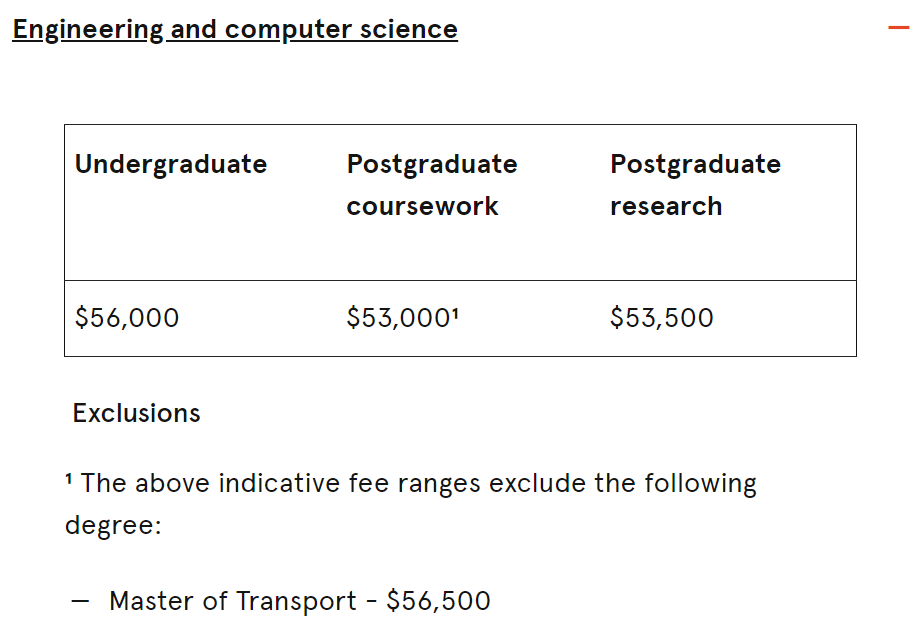Click the dash bullet before Master of Transport
This screenshot has height=630, width=918.
pos(80,601)
